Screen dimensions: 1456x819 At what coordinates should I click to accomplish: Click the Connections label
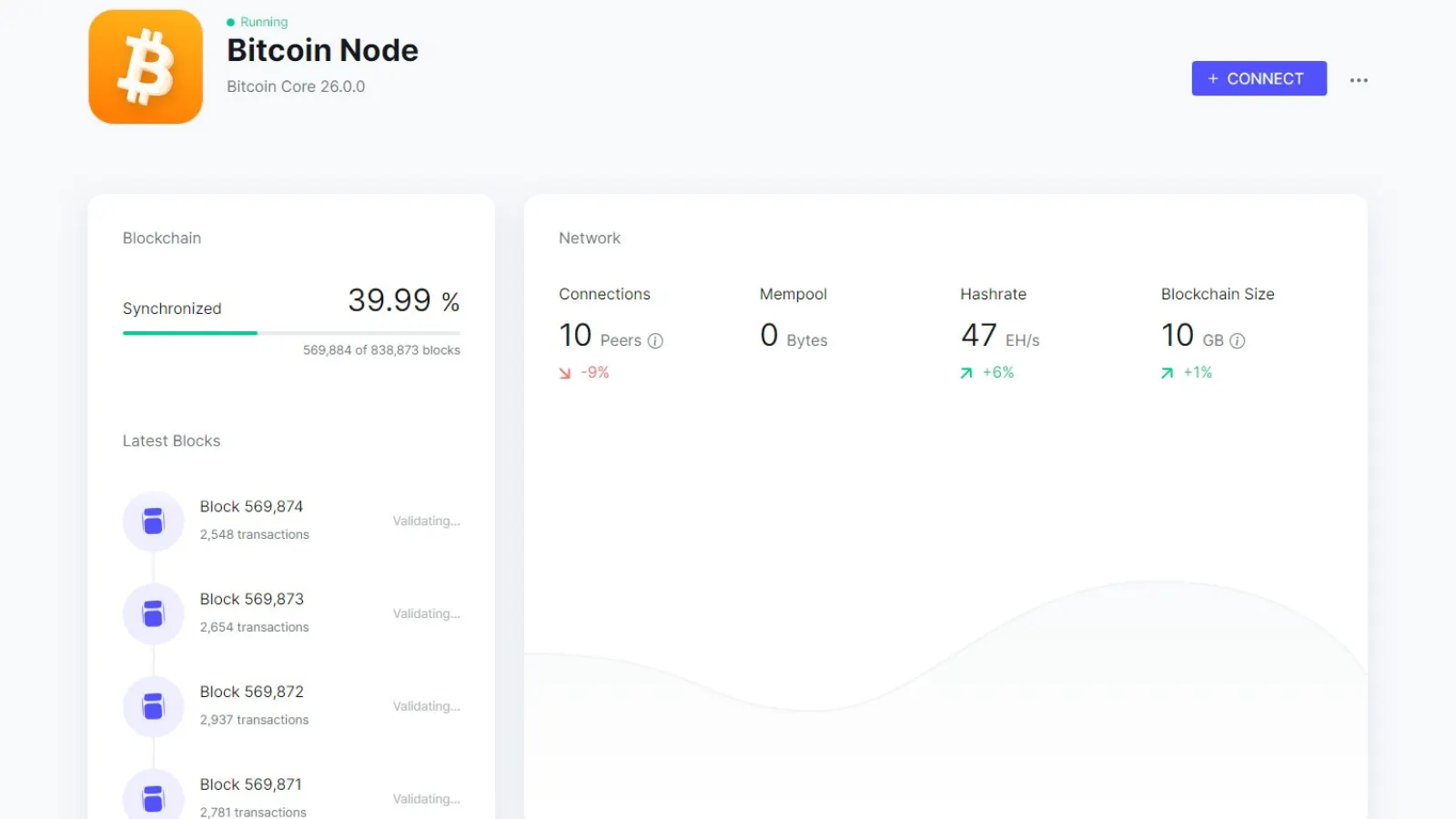click(x=604, y=295)
